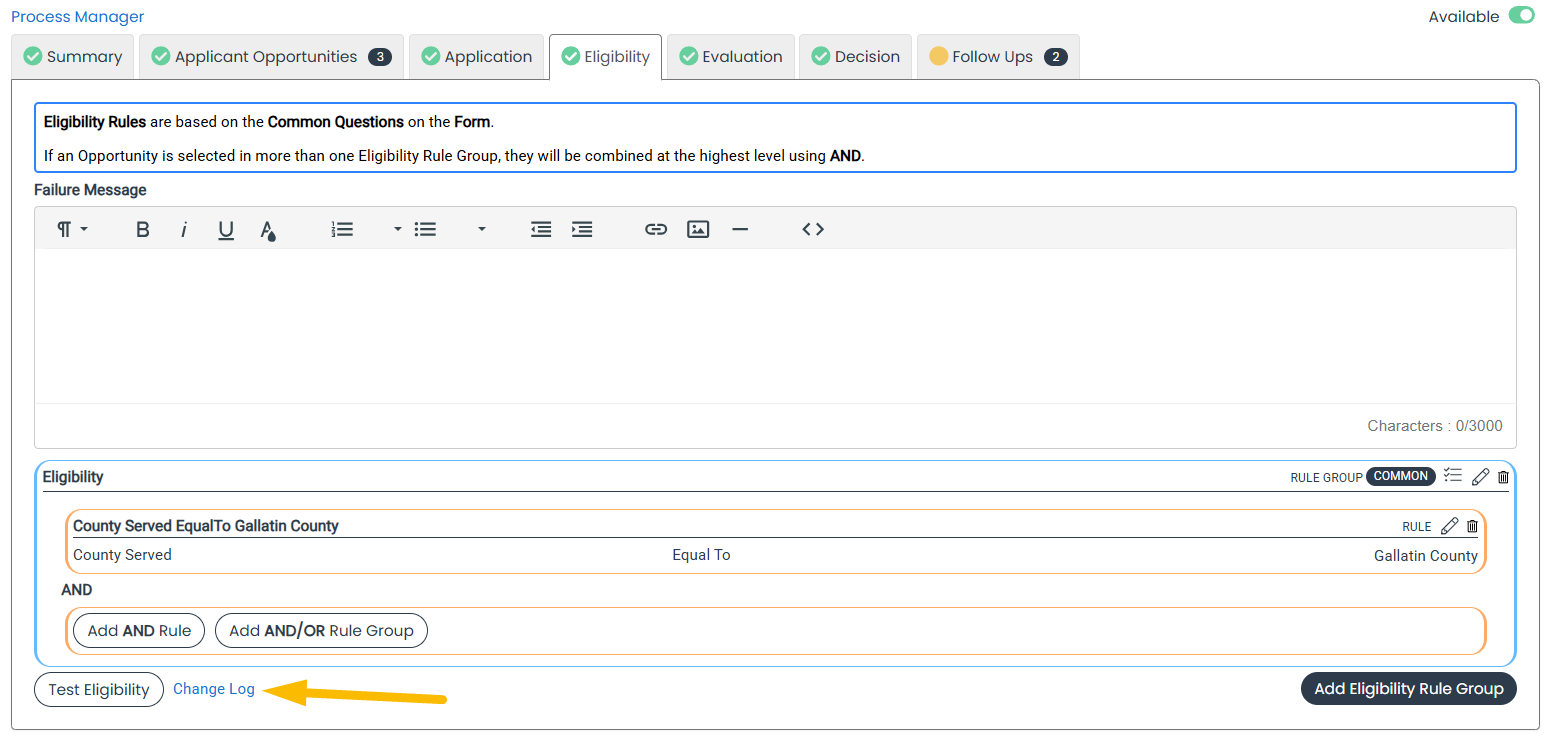Switch to the Summary tab
This screenshot has width=1548, height=740.
[x=73, y=57]
